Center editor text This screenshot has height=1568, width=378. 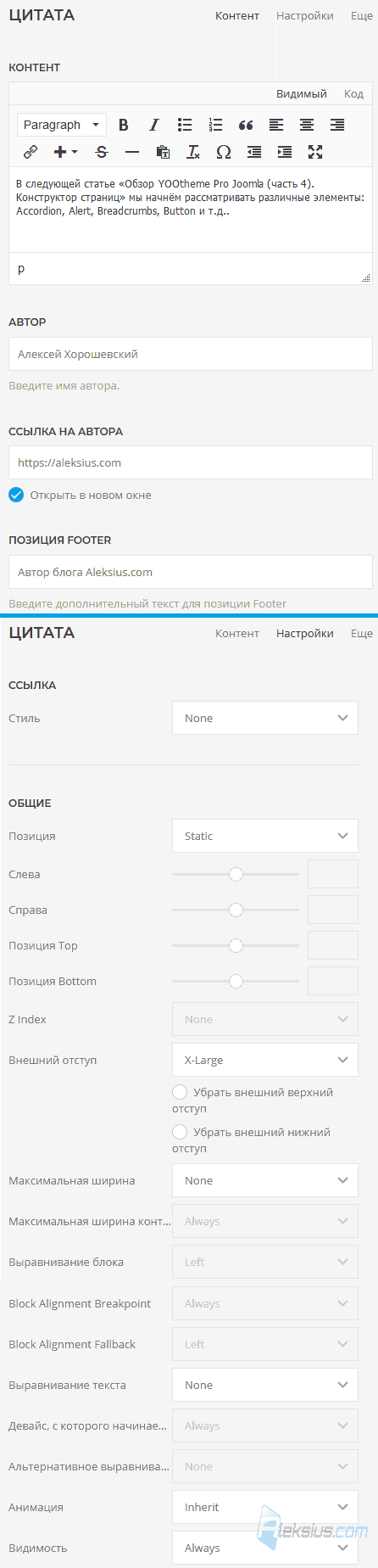pyautogui.click(x=307, y=125)
